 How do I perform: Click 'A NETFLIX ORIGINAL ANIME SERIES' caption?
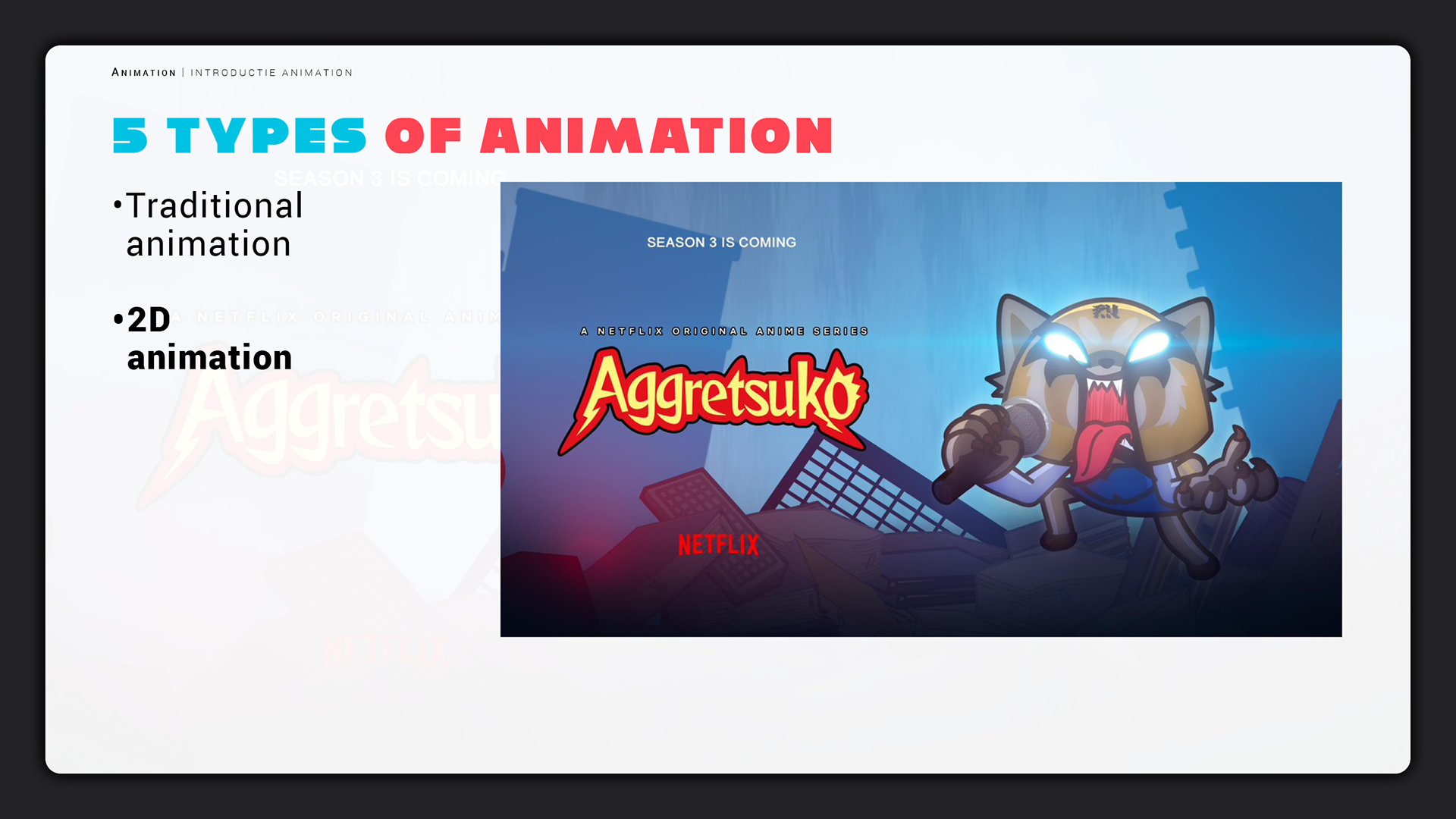(723, 331)
